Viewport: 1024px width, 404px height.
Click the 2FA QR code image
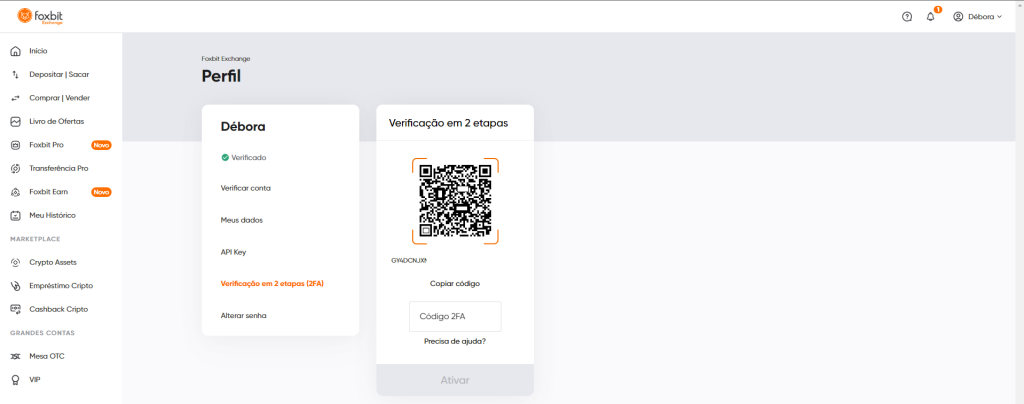click(455, 200)
